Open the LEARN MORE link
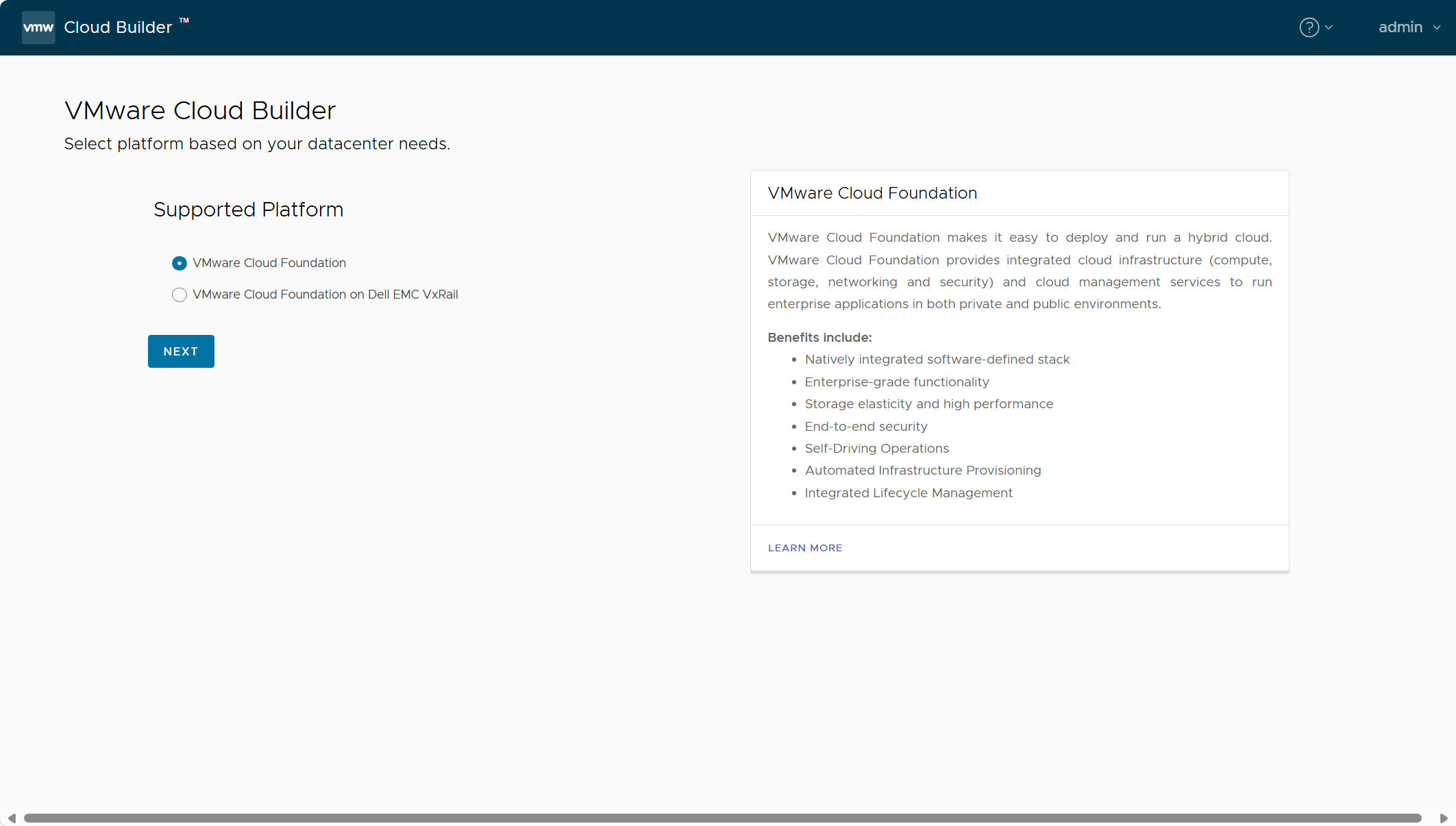 click(805, 548)
